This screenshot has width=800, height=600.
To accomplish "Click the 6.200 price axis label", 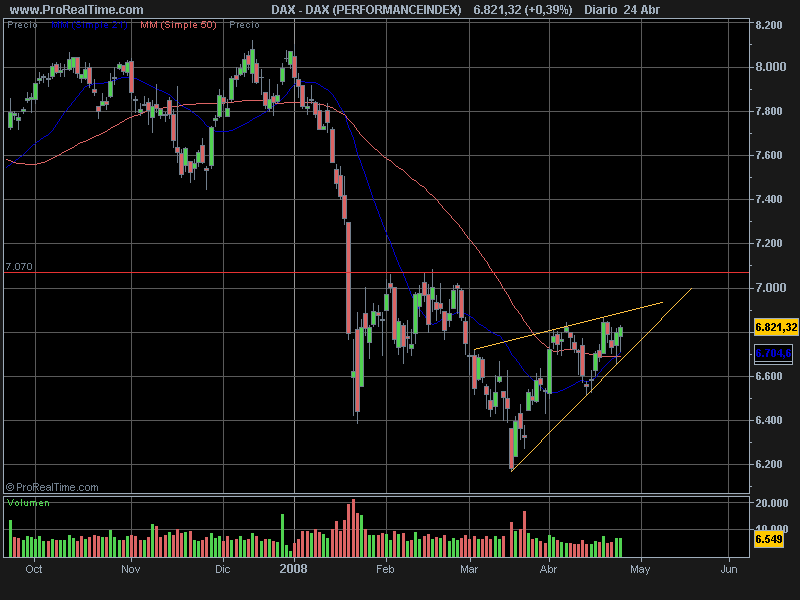I will pyautogui.click(x=769, y=464).
